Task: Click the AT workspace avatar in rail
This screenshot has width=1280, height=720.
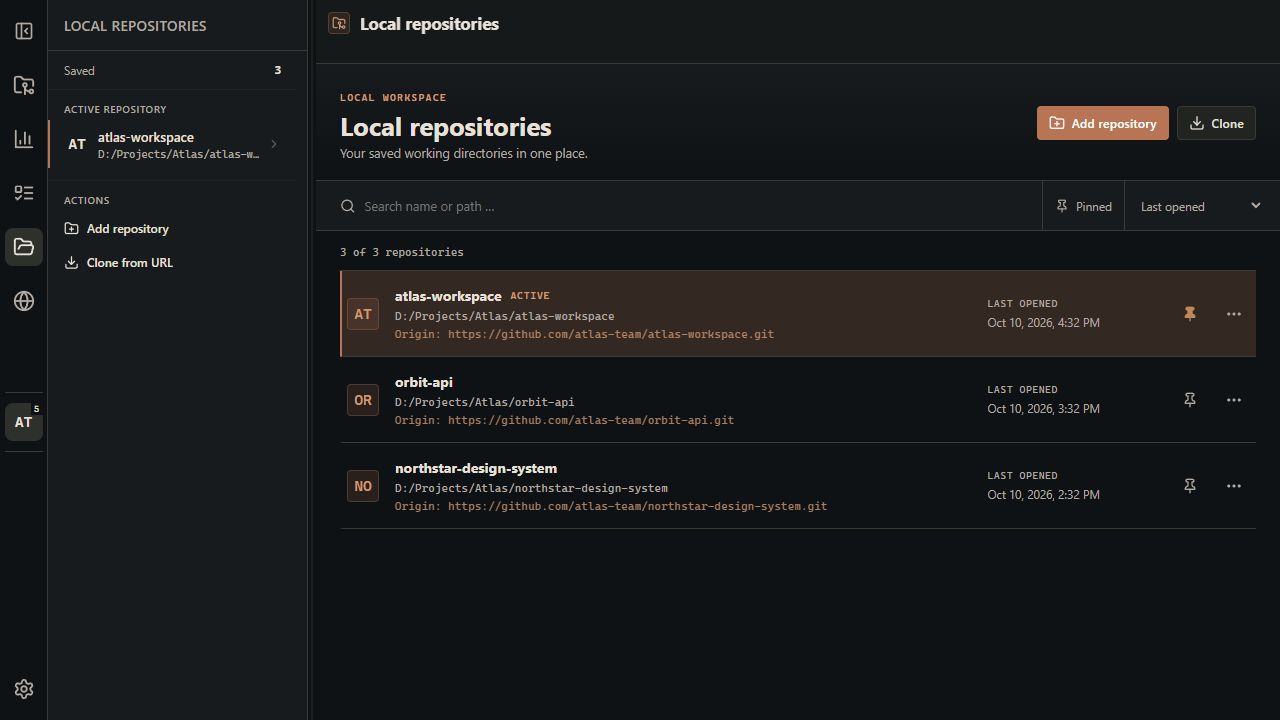Action: click(x=24, y=422)
